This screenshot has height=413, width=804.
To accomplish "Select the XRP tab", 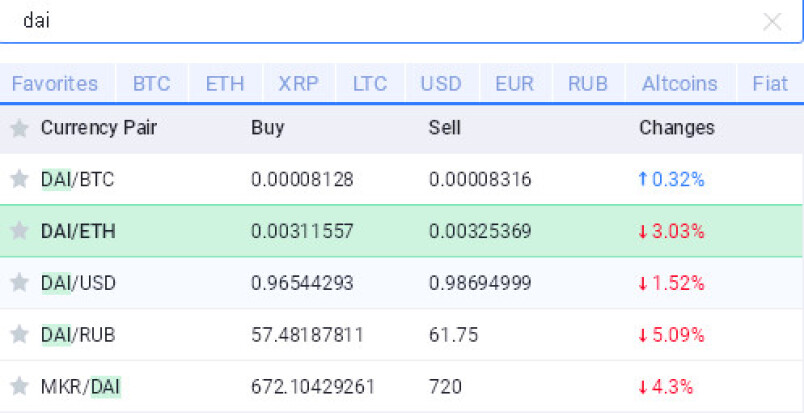I will point(298,83).
